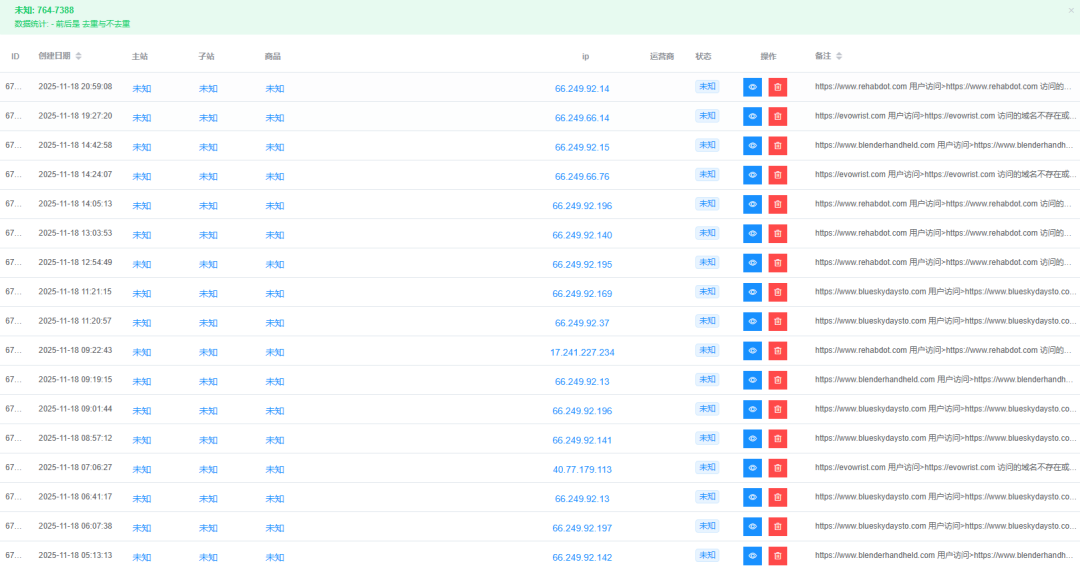Sort table by 创建日期 column
Screen dimensions: 1080x568
click(79, 56)
